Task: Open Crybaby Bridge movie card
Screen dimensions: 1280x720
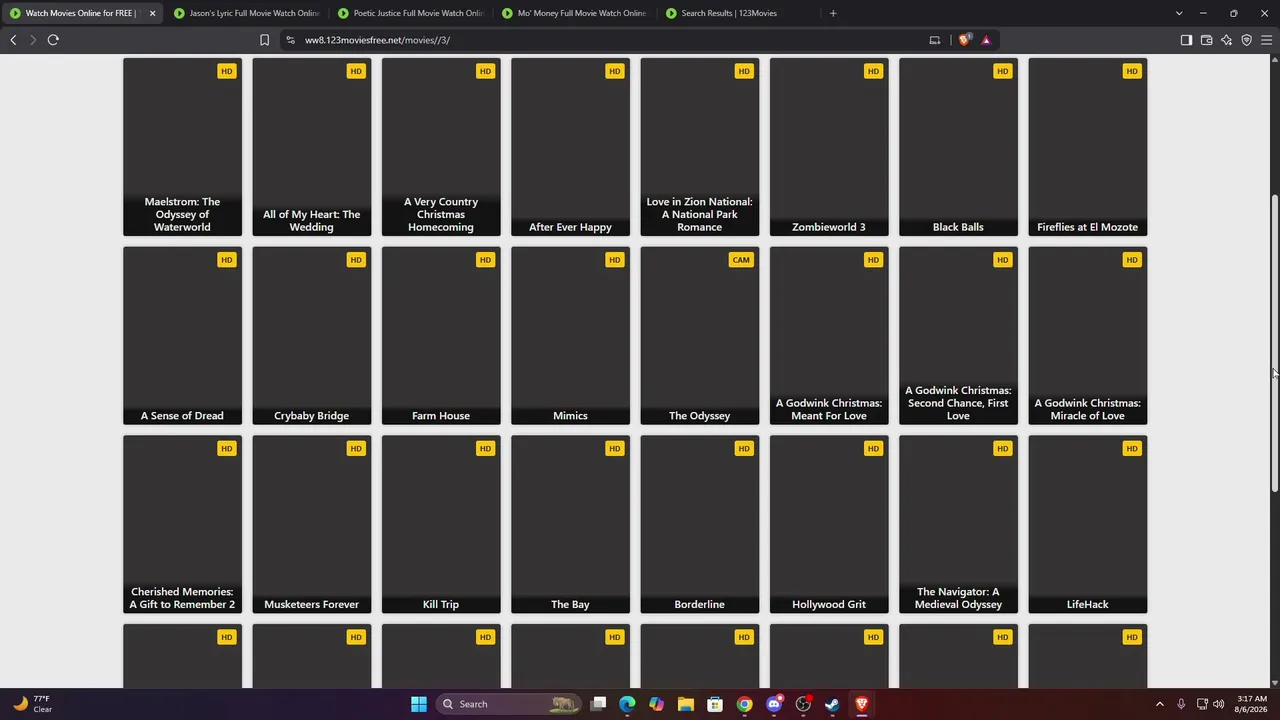Action: click(x=311, y=336)
